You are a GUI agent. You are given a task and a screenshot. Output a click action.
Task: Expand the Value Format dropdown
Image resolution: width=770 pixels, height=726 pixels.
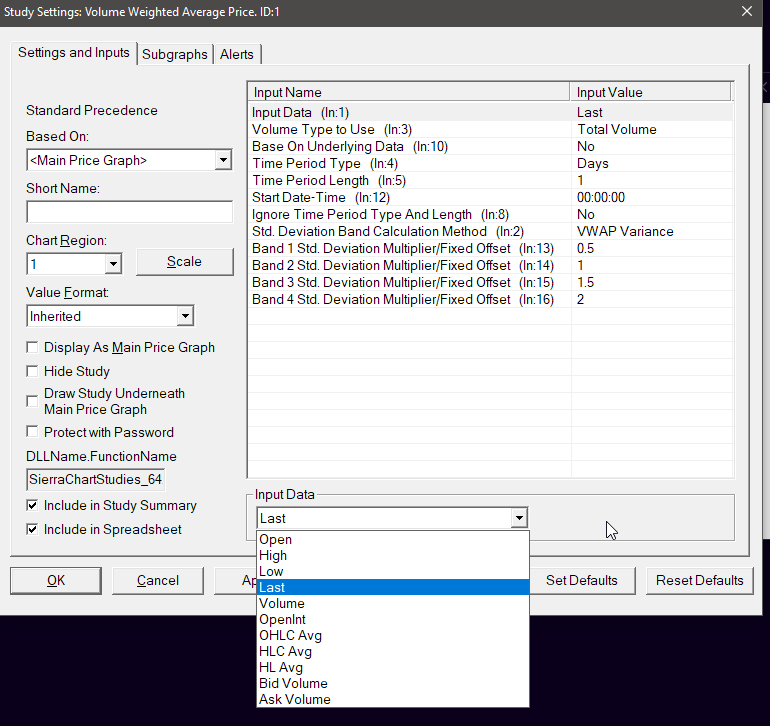184,316
